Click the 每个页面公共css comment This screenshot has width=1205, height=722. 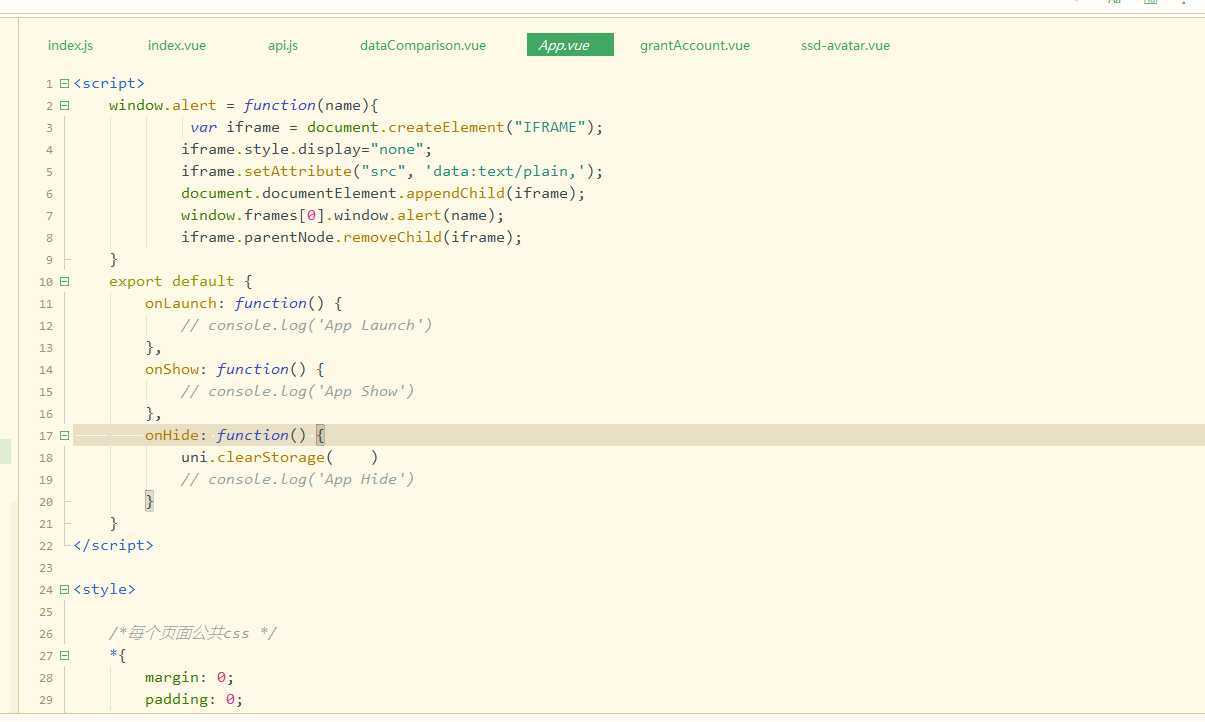pos(193,633)
